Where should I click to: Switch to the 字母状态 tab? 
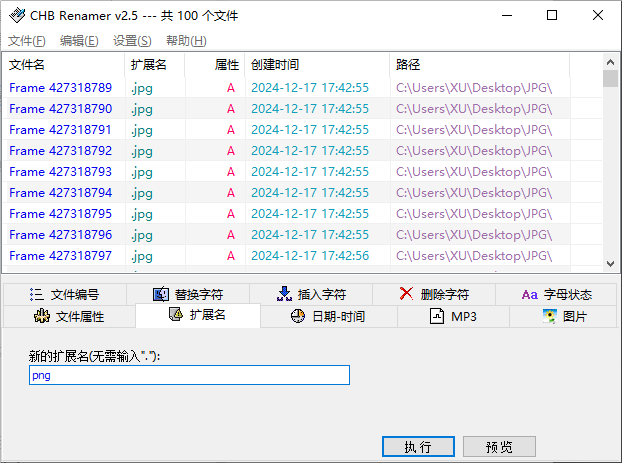[x=556, y=294]
